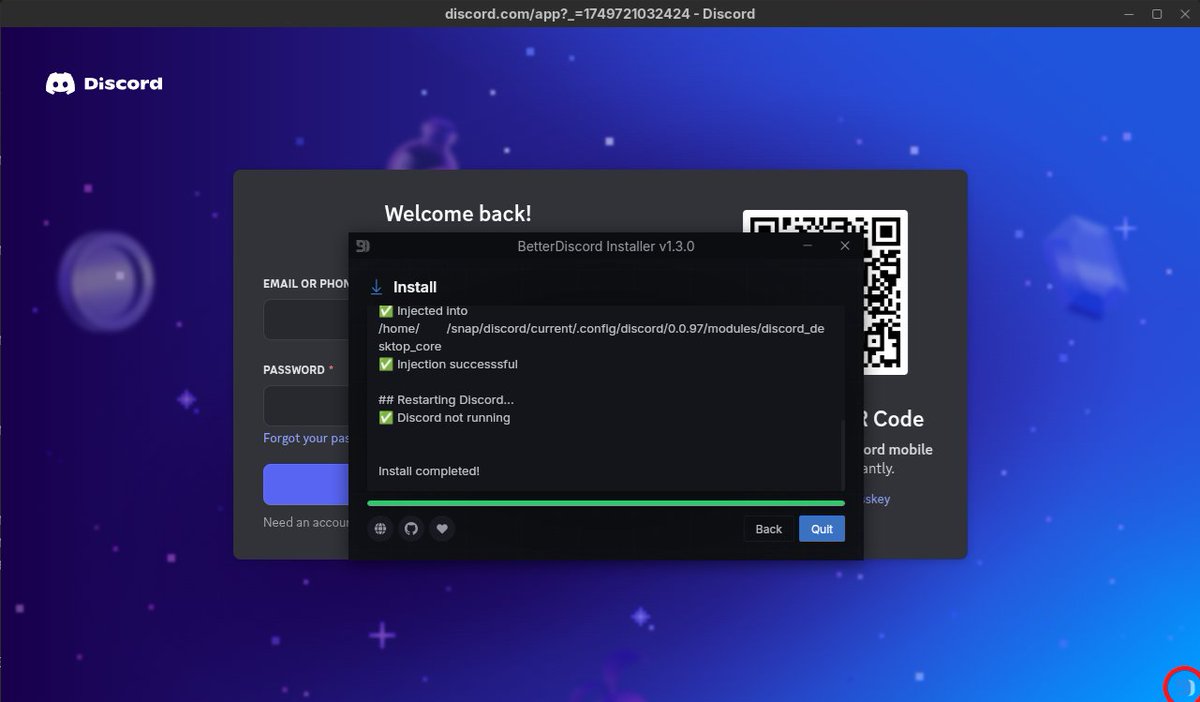Click the download arrow icon beside Install

(377, 287)
